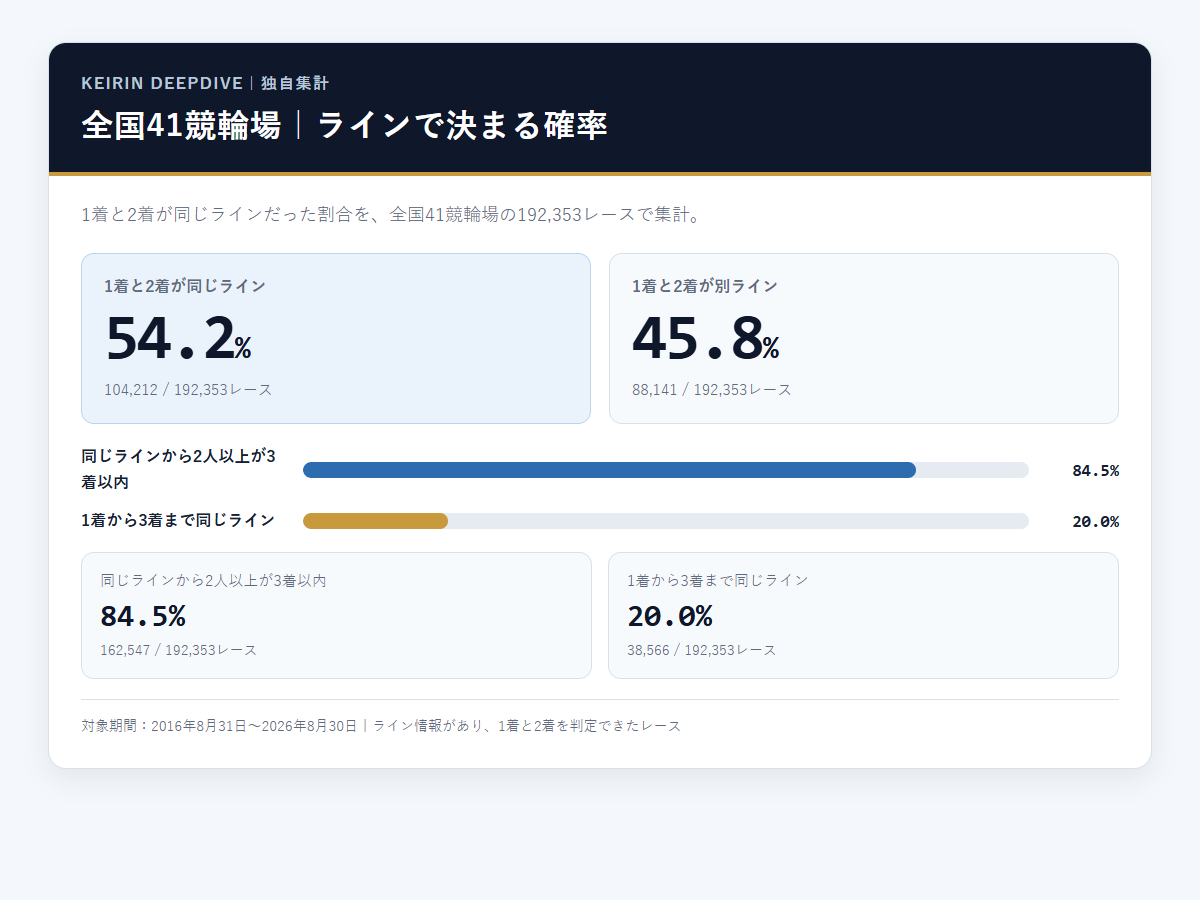The width and height of the screenshot is (1200, 900).
Task: Click the title 全国41競輪場｜ラインで決まる確率
Action: point(344,126)
